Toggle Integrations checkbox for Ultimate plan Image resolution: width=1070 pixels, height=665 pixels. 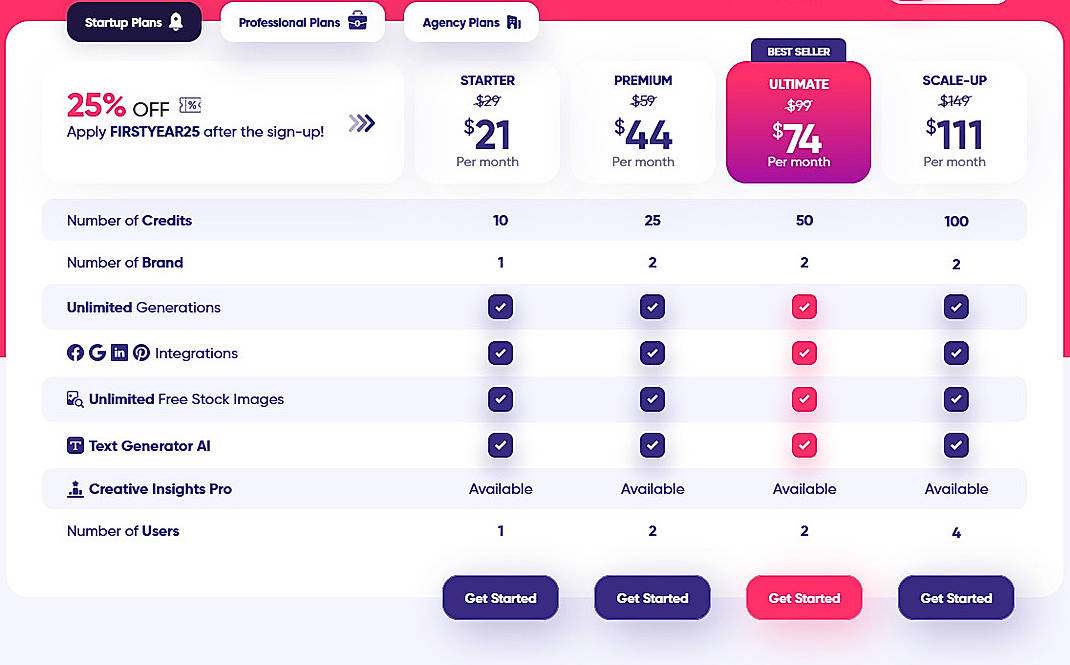click(804, 353)
